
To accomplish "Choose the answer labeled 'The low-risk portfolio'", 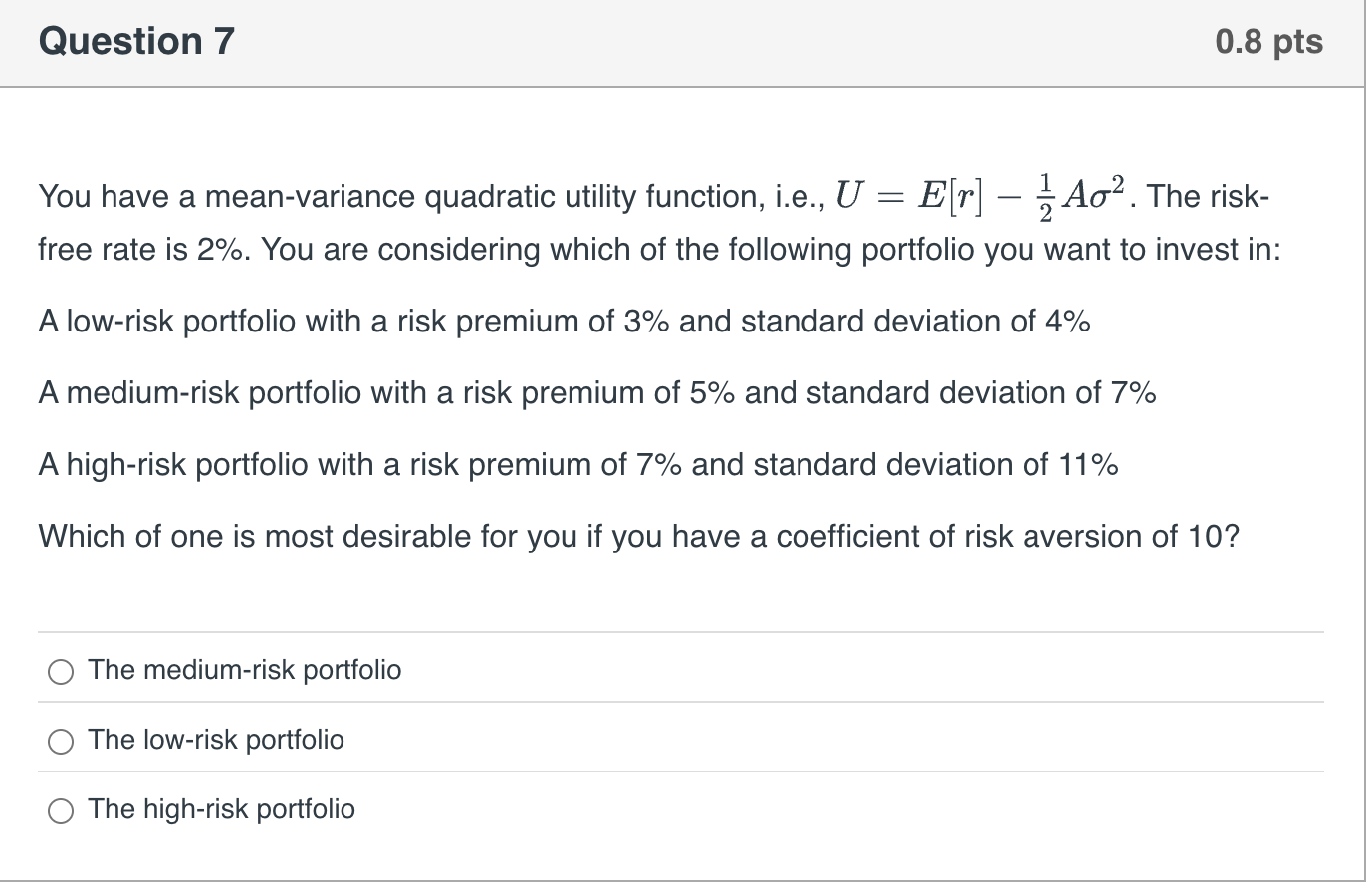I will click(x=214, y=741).
